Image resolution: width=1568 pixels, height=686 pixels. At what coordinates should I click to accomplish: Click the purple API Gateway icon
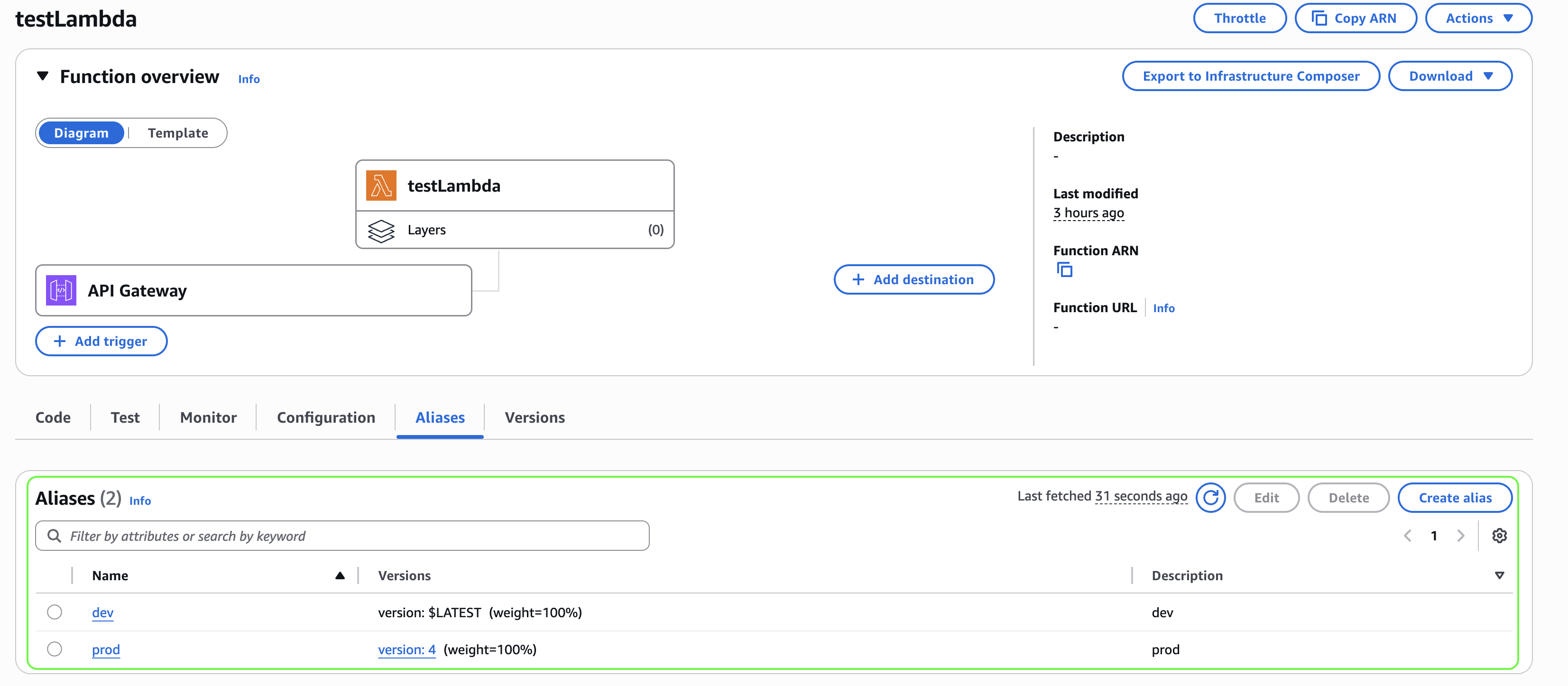(x=61, y=290)
